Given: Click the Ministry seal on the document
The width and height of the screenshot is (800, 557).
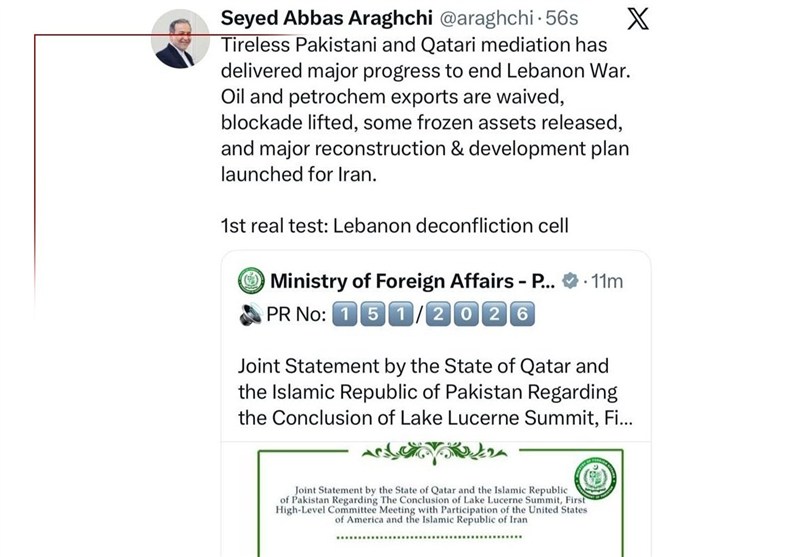Looking at the screenshot, I should [595, 478].
